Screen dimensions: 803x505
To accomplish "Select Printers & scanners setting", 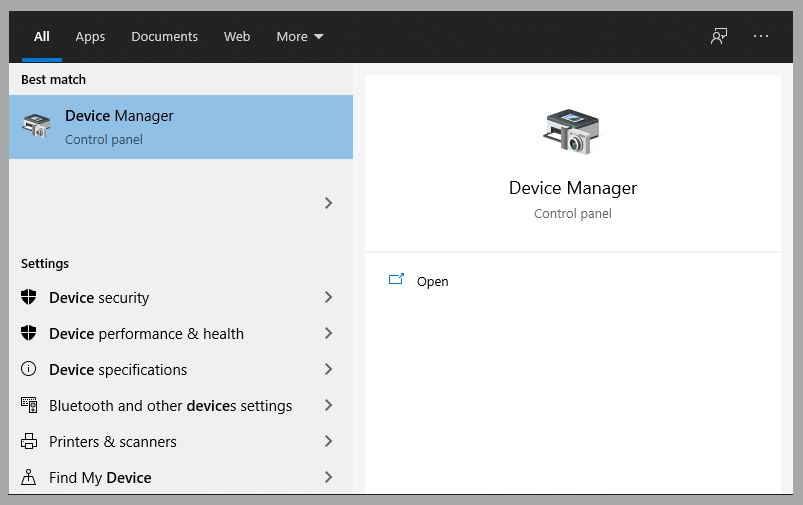I will pyautogui.click(x=181, y=441).
